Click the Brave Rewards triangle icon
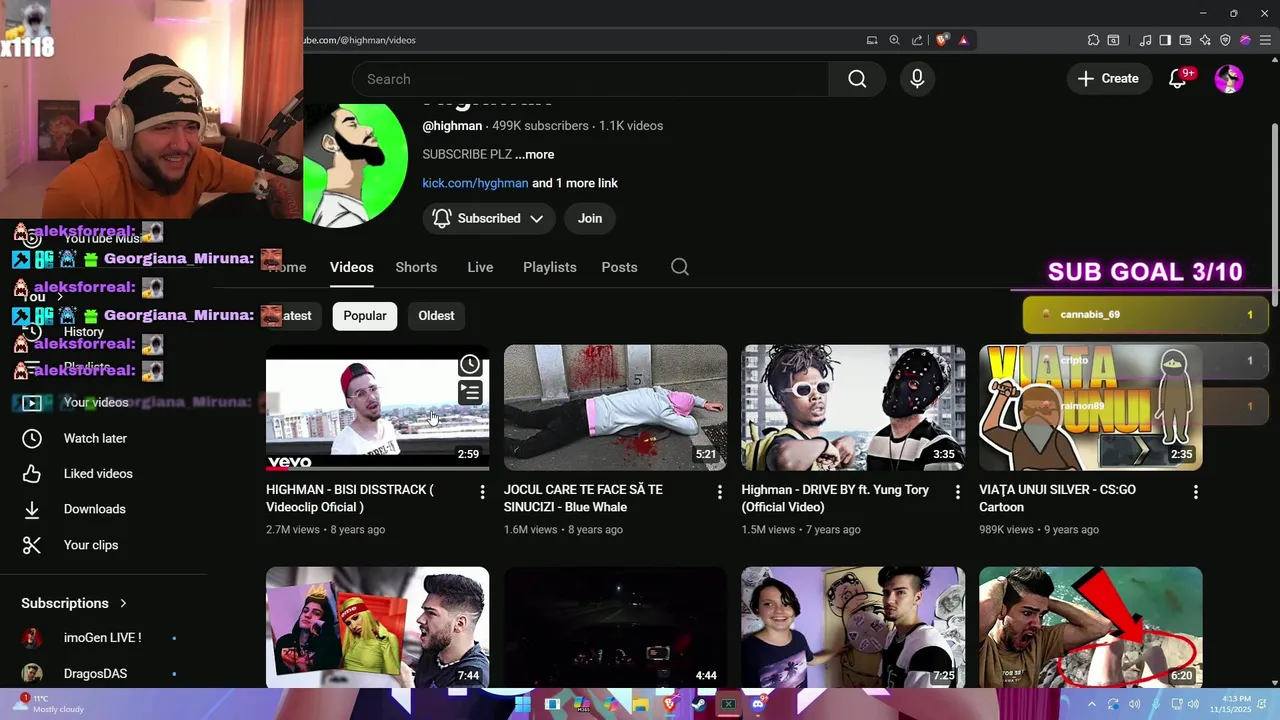The width and height of the screenshot is (1280, 720). click(x=963, y=40)
